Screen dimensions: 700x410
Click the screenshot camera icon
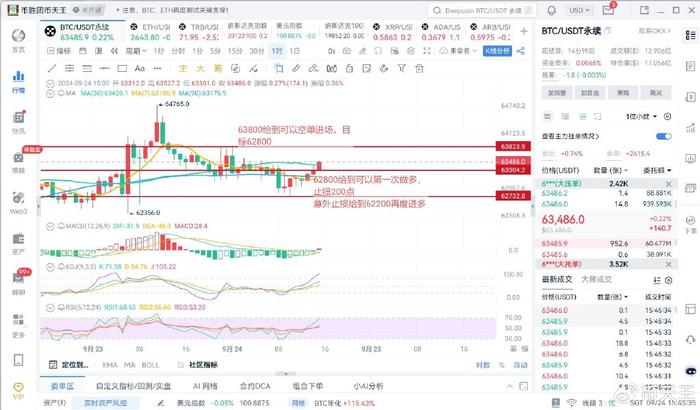click(x=346, y=51)
